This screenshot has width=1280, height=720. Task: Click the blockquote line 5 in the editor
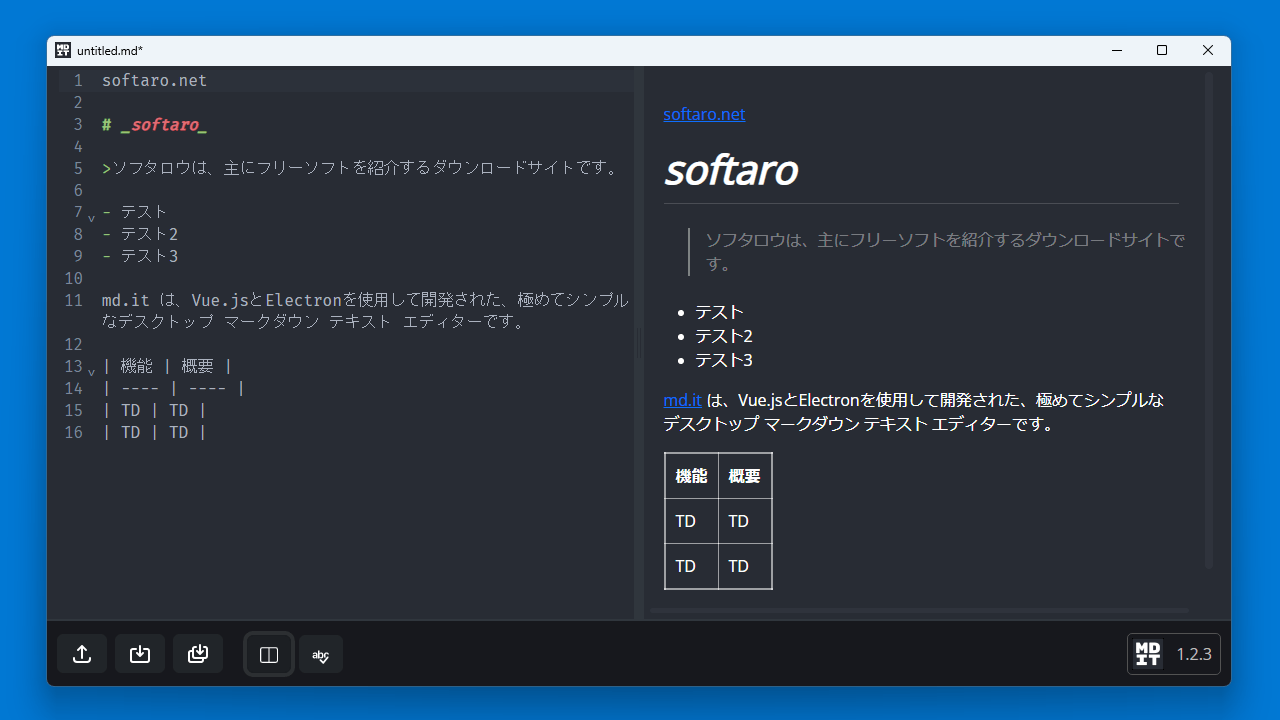click(361, 168)
